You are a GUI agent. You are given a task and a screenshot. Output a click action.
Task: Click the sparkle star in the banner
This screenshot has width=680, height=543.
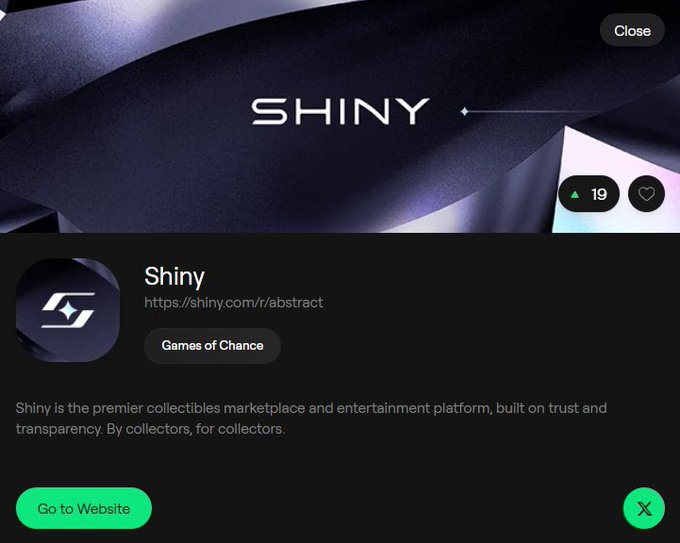click(x=464, y=111)
